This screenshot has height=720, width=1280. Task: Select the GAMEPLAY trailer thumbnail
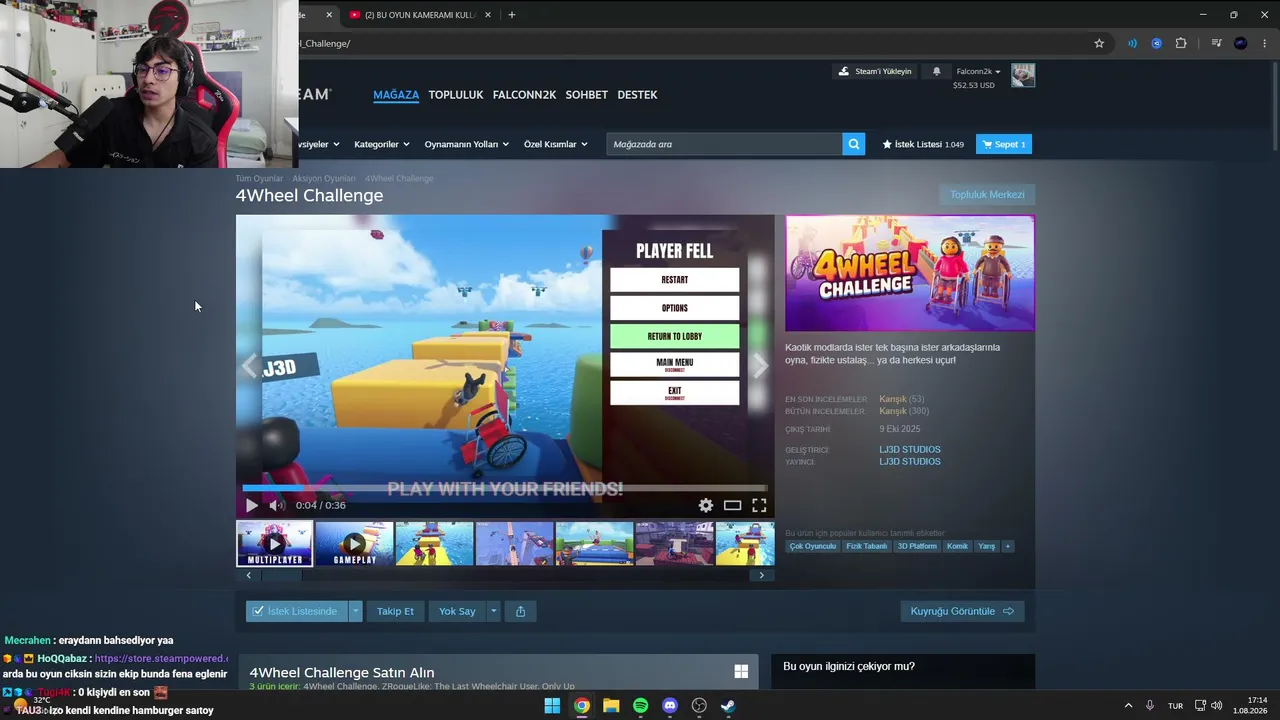pyautogui.click(x=354, y=543)
